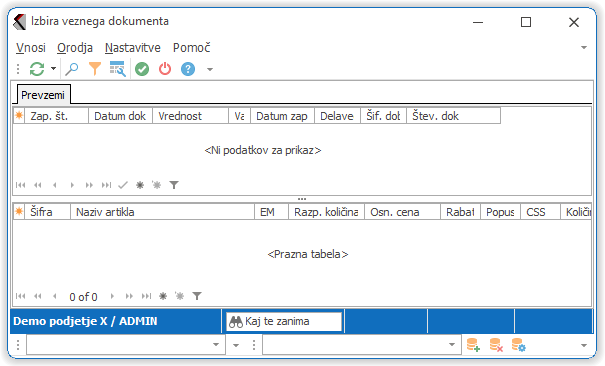This screenshot has width=605, height=366.
Task: Expand the main toolbar options arrow
Action: pyautogui.click(x=210, y=70)
